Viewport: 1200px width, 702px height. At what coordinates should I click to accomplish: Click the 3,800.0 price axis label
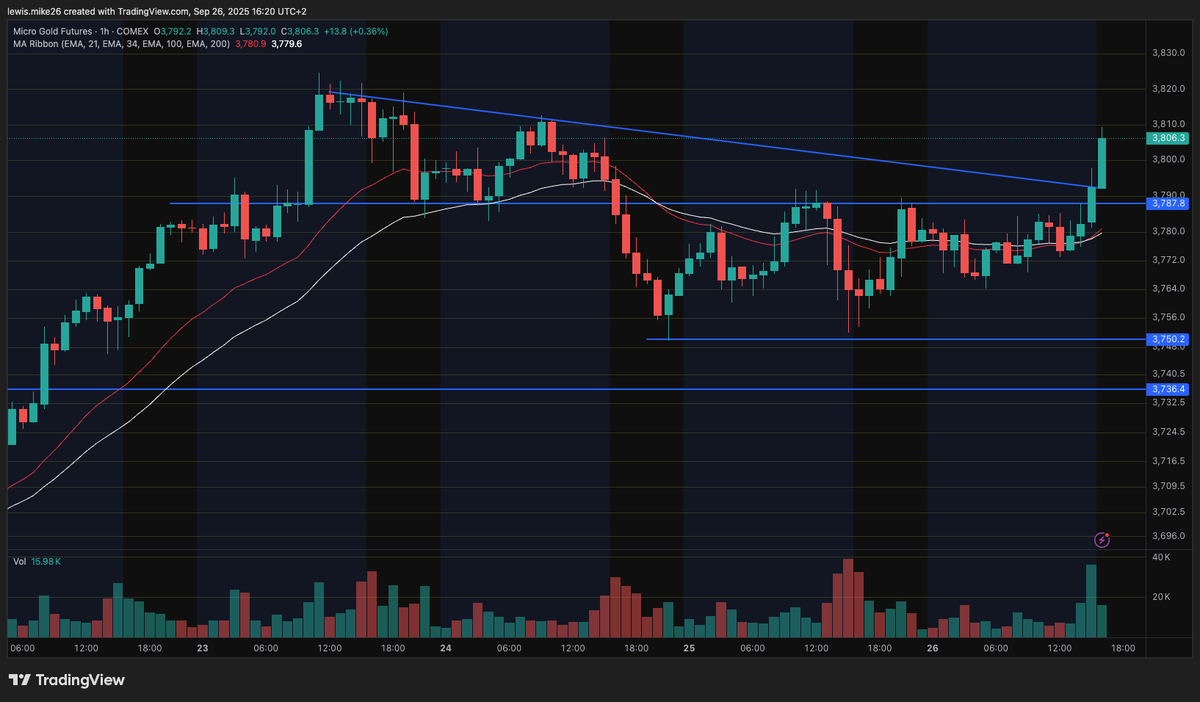pyautogui.click(x=1168, y=160)
